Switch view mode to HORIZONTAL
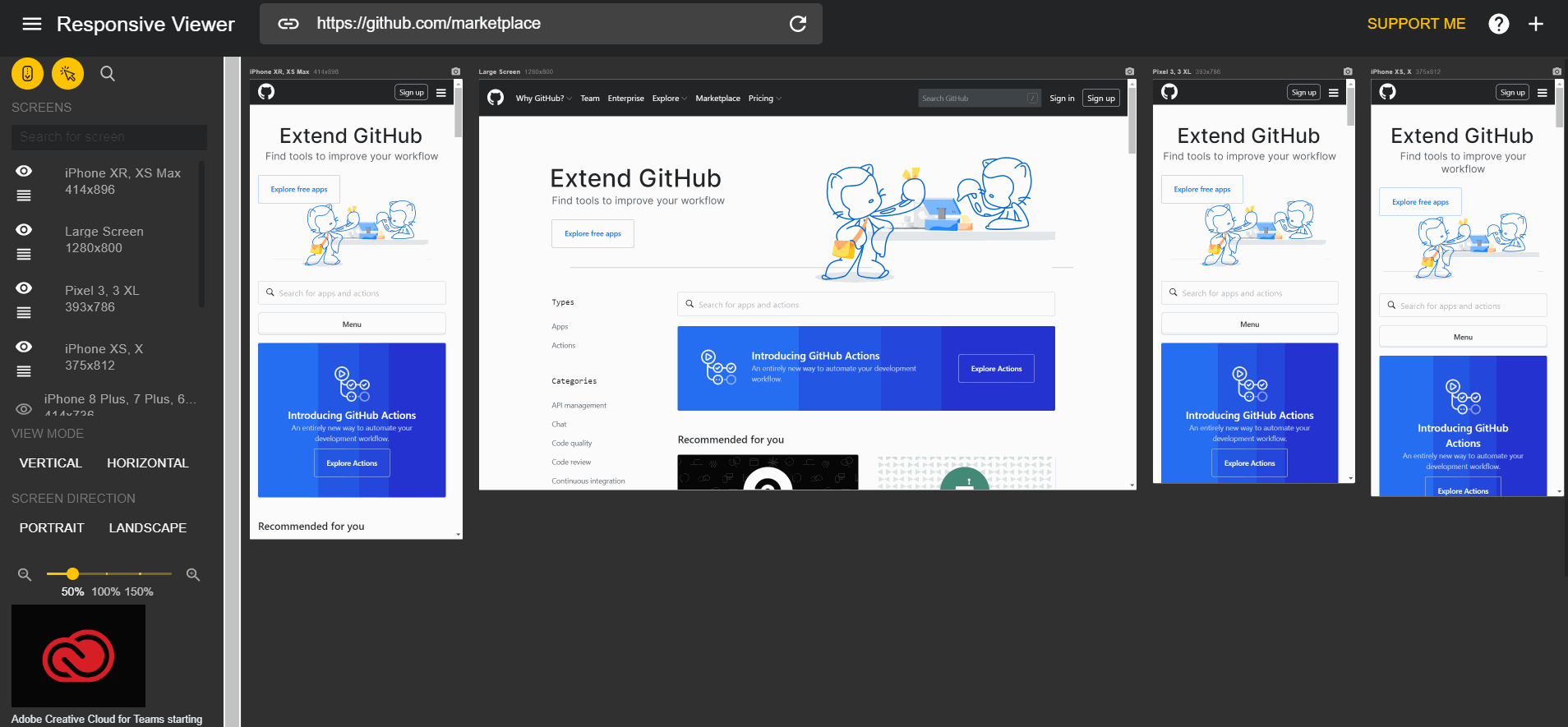Screen dimensions: 1568x727 pos(148,463)
